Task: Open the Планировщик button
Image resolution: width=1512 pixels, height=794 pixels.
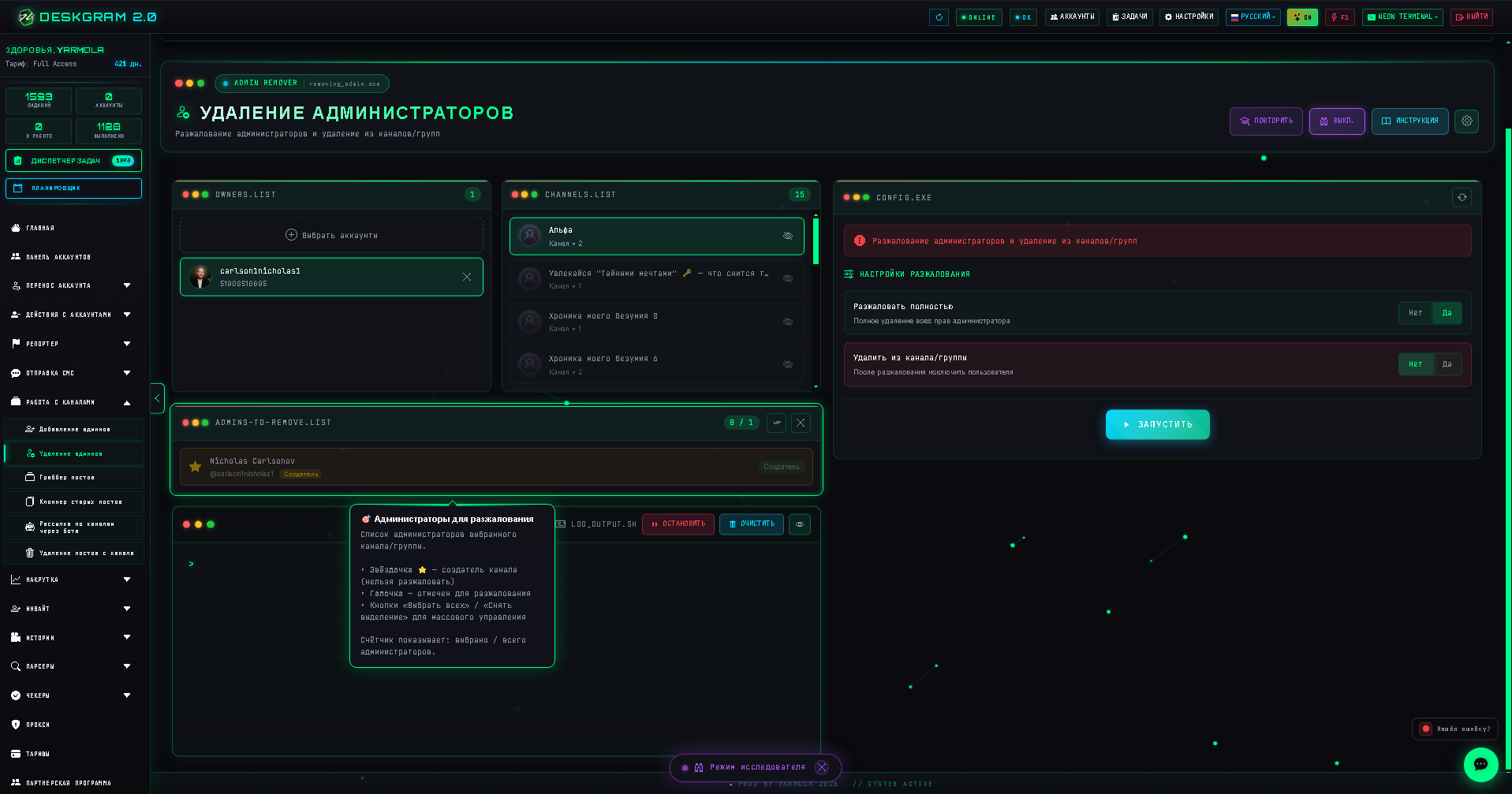Action: [73, 188]
